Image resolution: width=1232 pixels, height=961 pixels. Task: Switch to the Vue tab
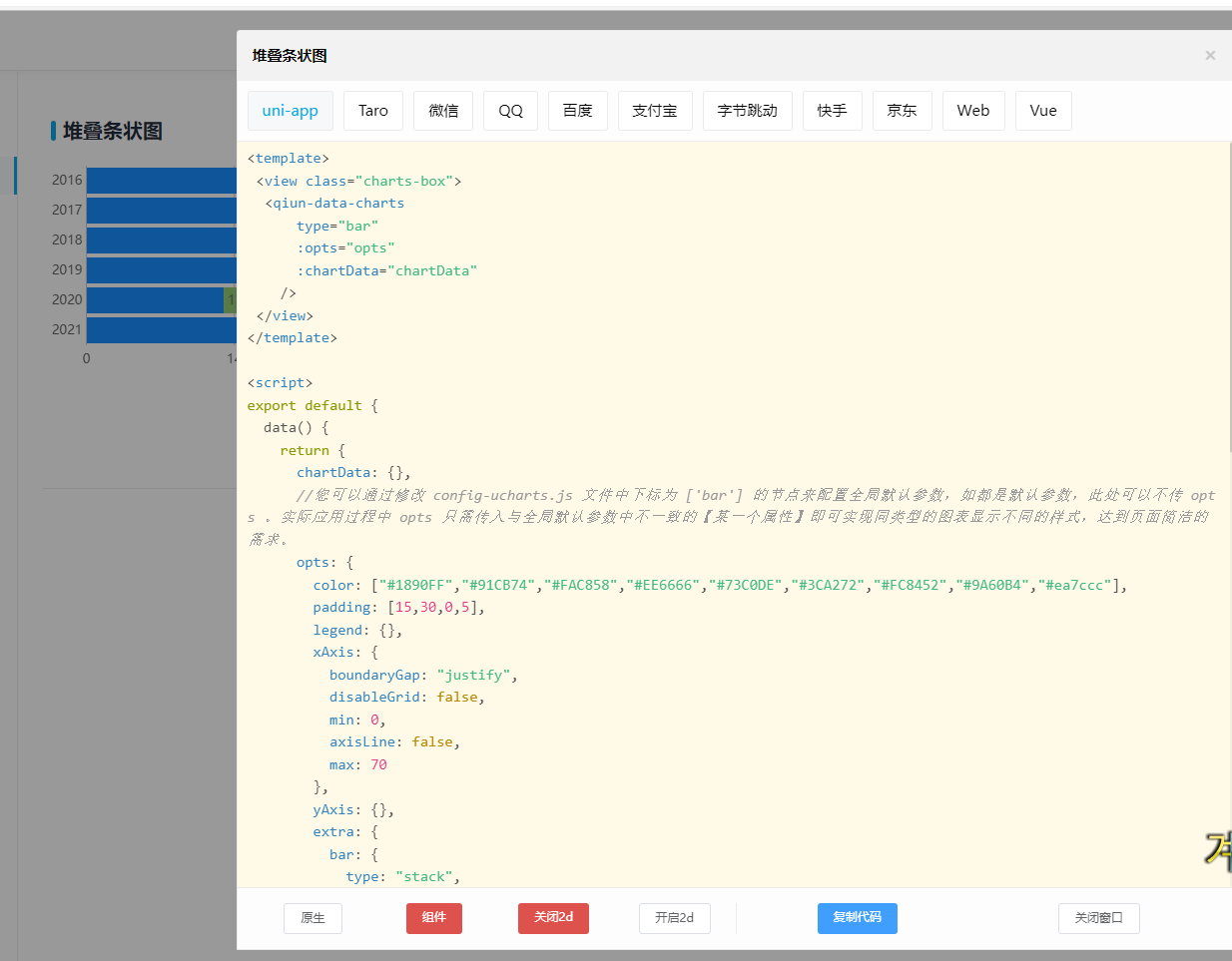click(x=1043, y=111)
